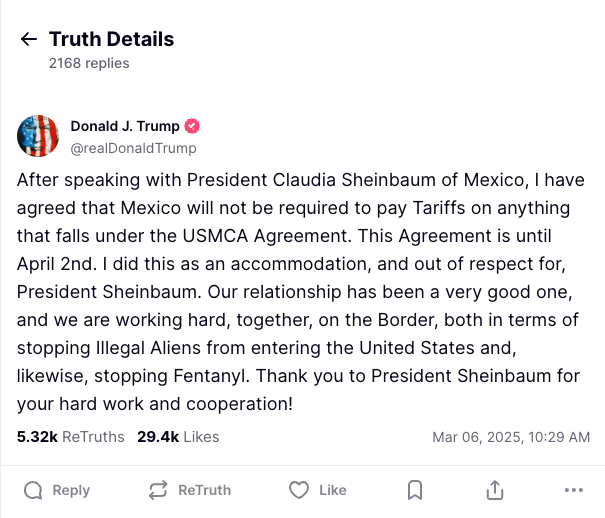The image size is (605, 518).
Task: Open the profile avatar picture
Action: (38, 136)
